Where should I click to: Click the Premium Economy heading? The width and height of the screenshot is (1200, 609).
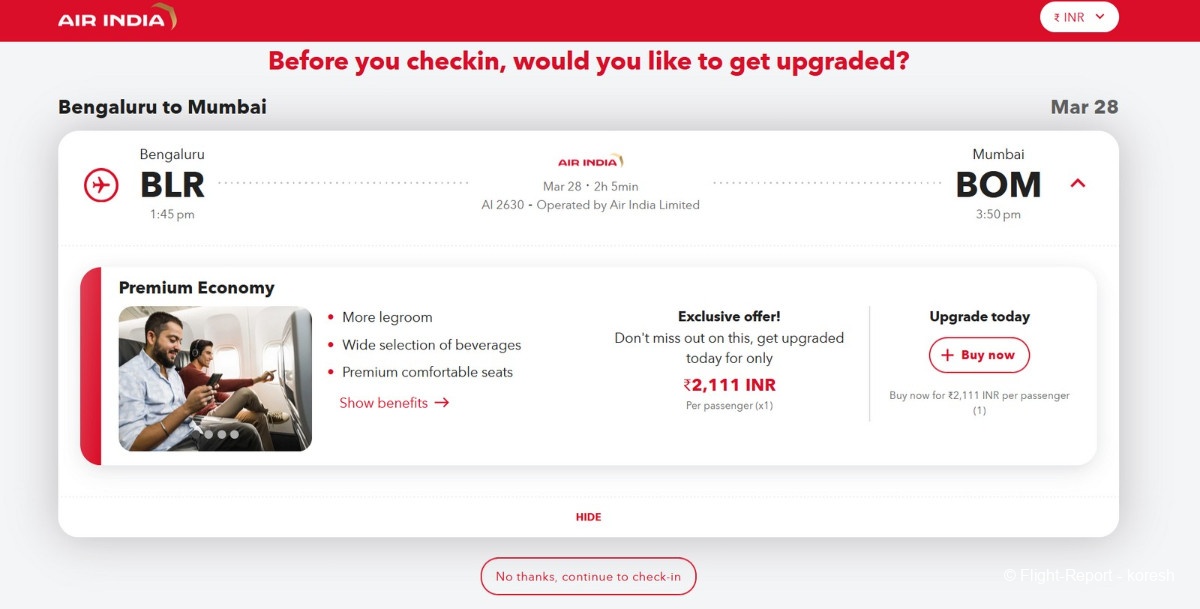tap(196, 288)
